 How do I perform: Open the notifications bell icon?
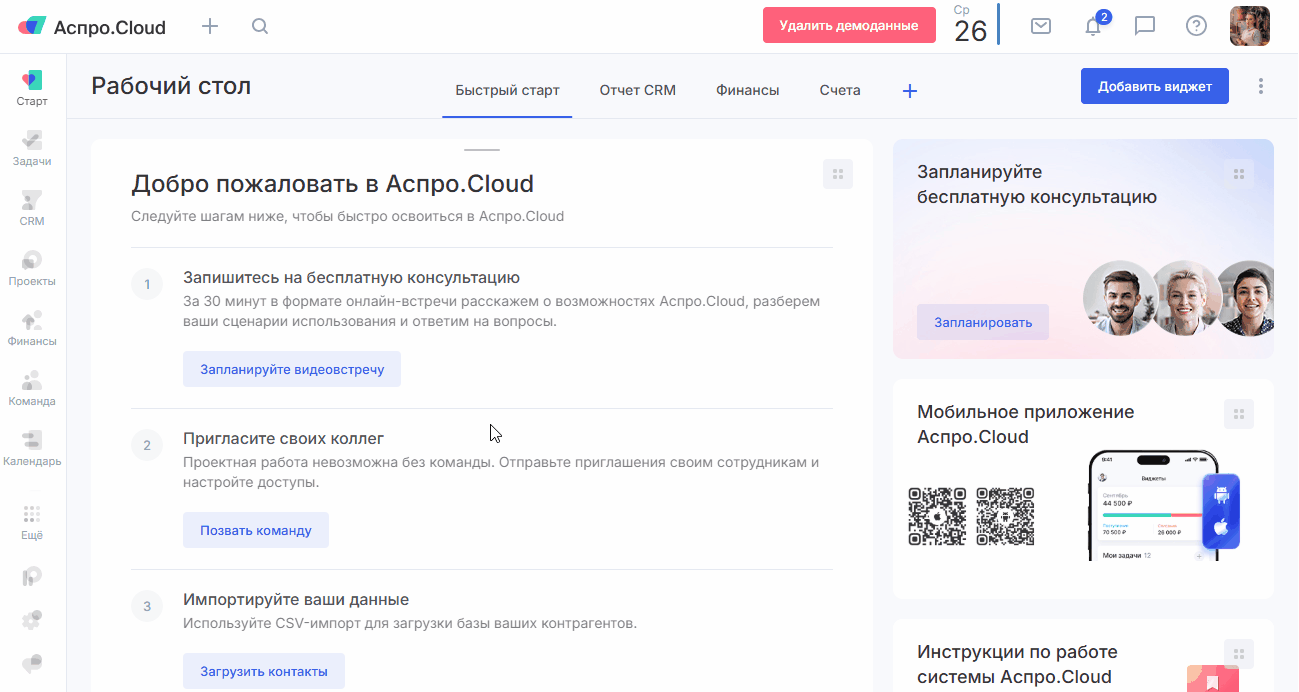[1093, 27]
